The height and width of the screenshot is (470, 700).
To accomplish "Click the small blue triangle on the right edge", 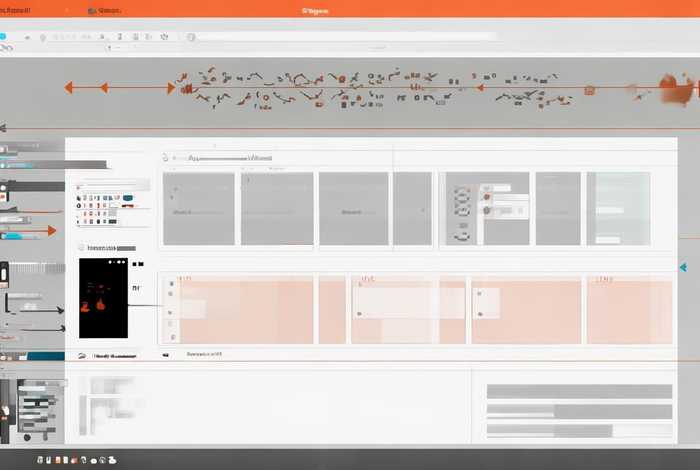I will [682, 267].
